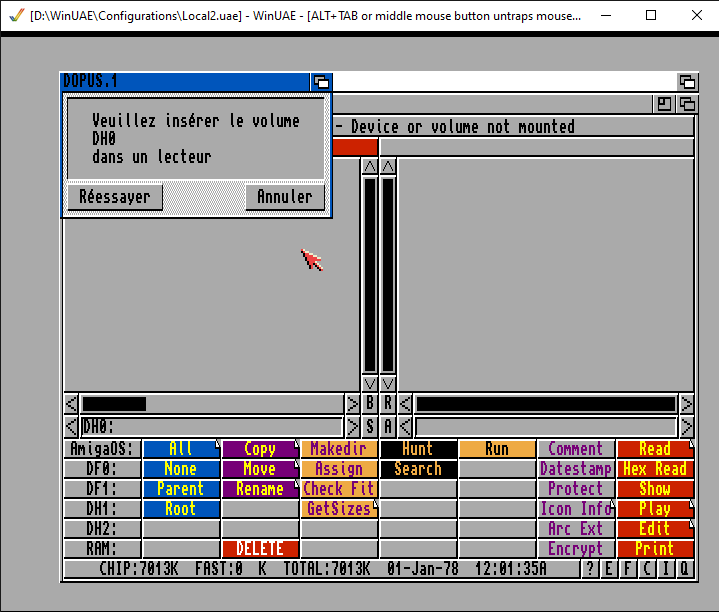Click the A button beside the path field
This screenshot has height=612, width=719.
click(x=388, y=427)
